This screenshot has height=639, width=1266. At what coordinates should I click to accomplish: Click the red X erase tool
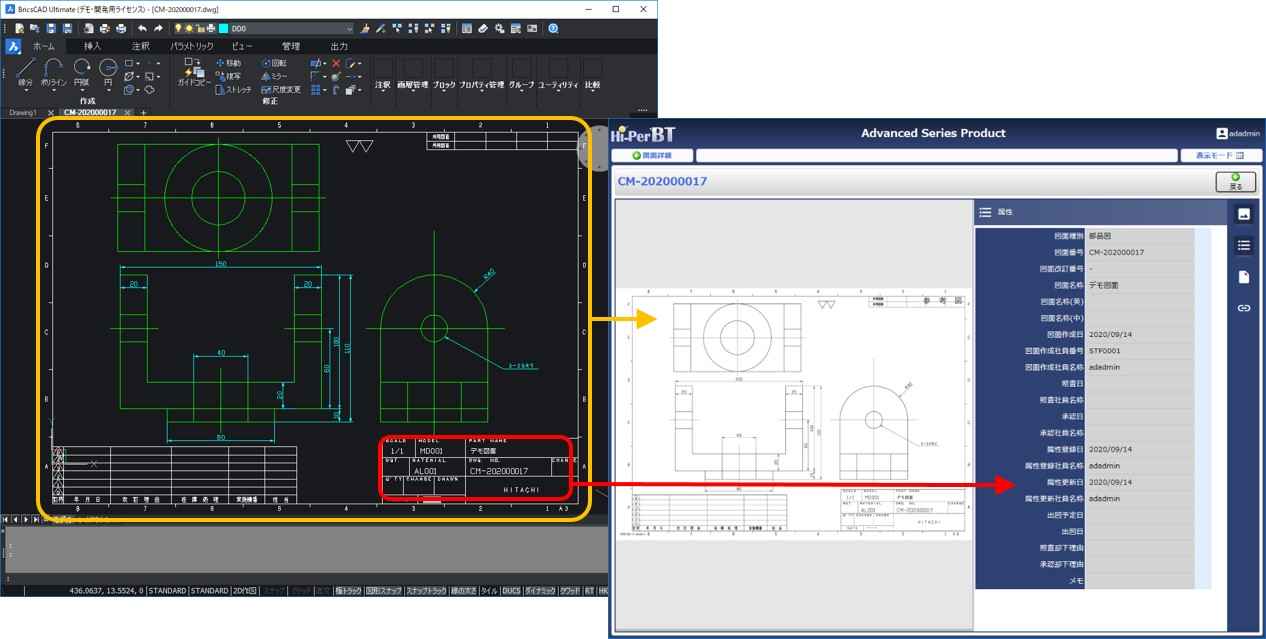point(336,63)
